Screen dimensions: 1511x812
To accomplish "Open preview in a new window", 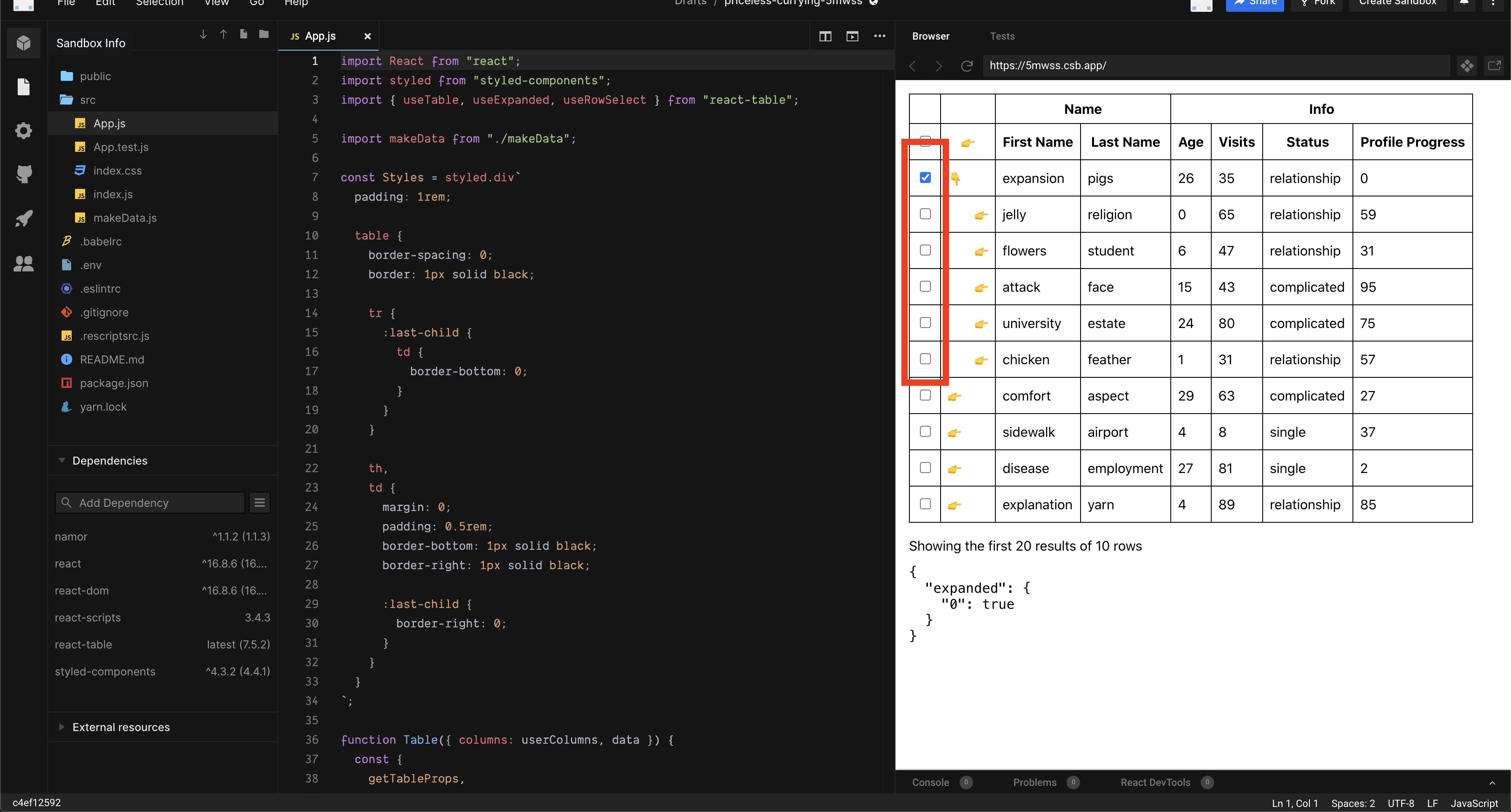I will pos(1495,66).
